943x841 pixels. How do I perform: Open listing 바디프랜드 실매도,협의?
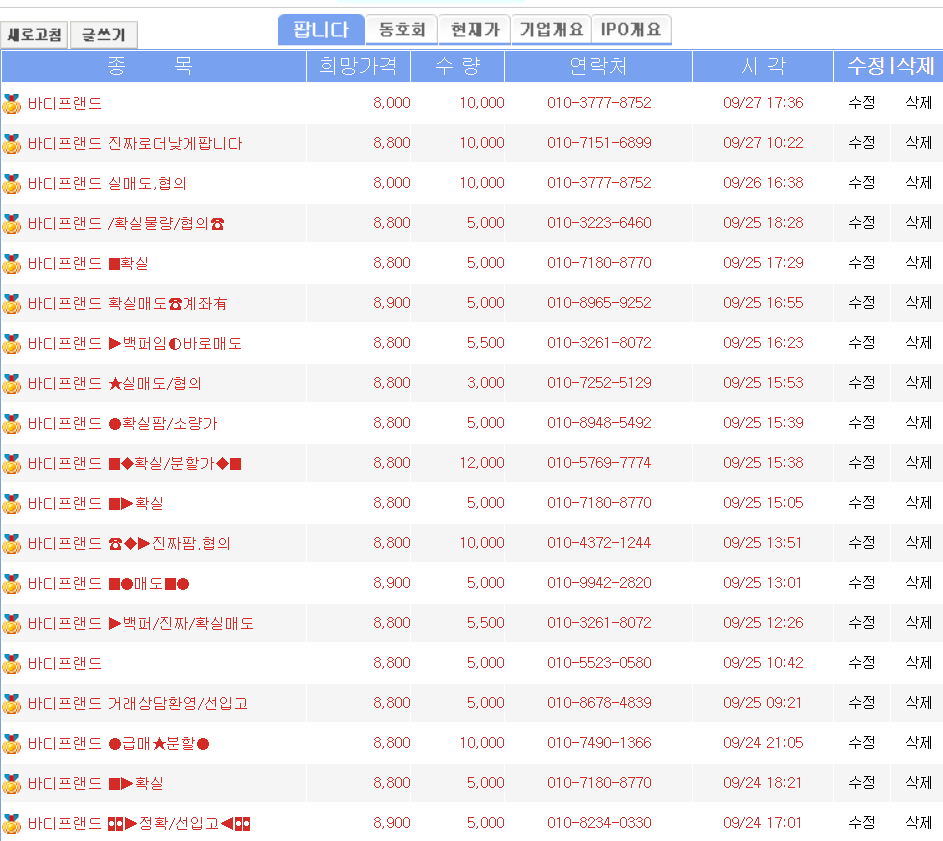[107, 183]
